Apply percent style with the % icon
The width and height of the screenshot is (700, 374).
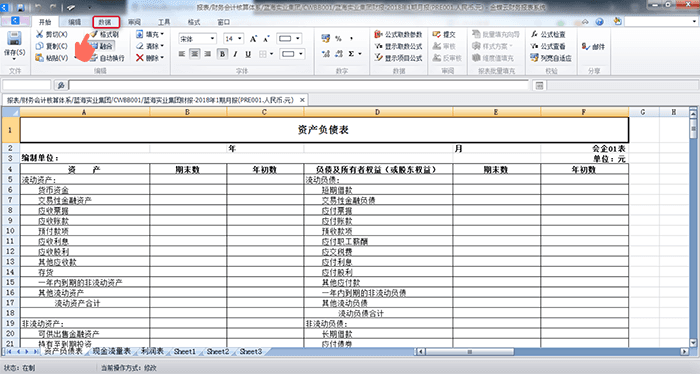click(x=338, y=39)
